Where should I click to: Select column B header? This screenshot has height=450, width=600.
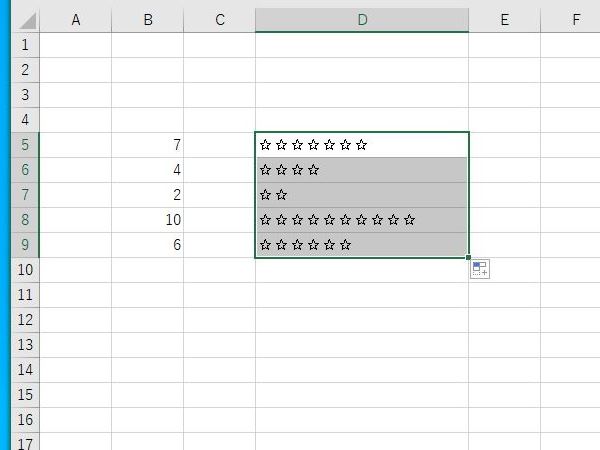(147, 20)
